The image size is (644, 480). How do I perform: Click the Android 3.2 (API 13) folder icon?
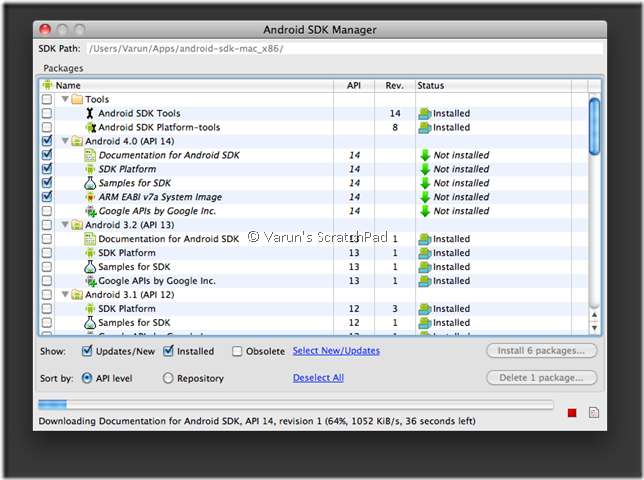point(77,225)
